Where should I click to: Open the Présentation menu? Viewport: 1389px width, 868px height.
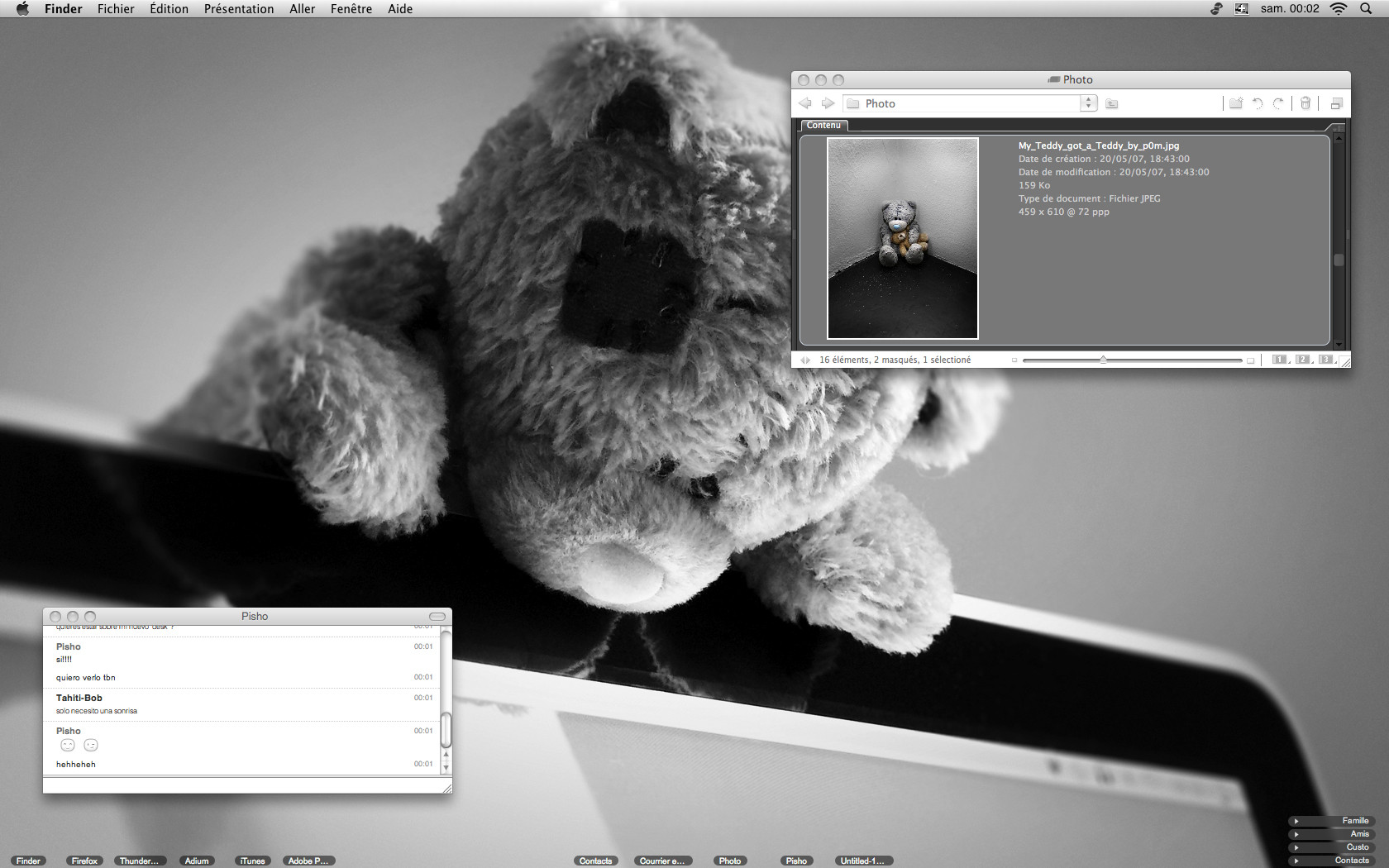(x=239, y=8)
